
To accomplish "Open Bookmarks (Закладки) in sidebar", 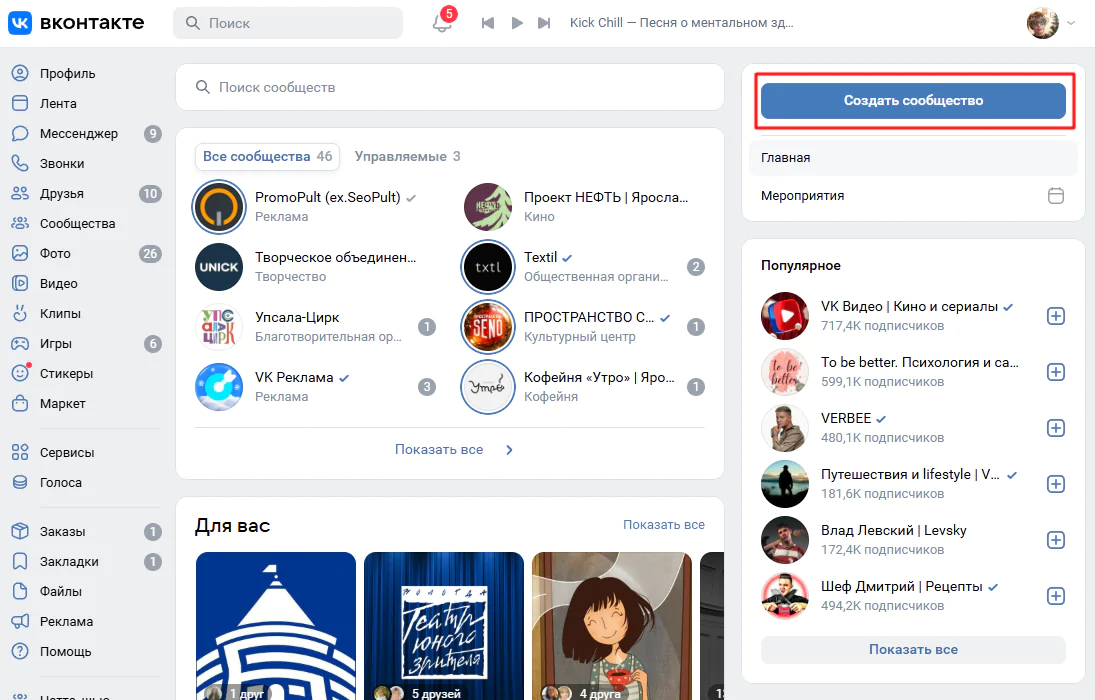I will click(68, 562).
